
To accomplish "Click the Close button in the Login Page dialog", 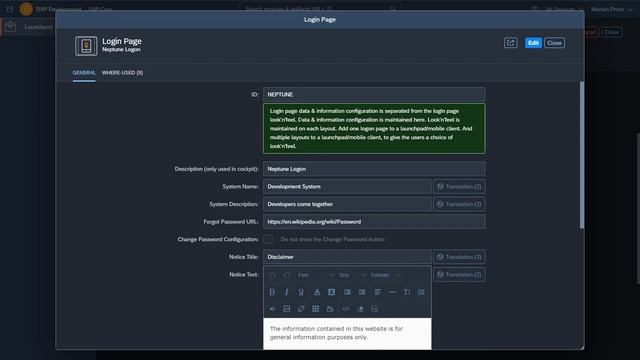I will pos(554,43).
